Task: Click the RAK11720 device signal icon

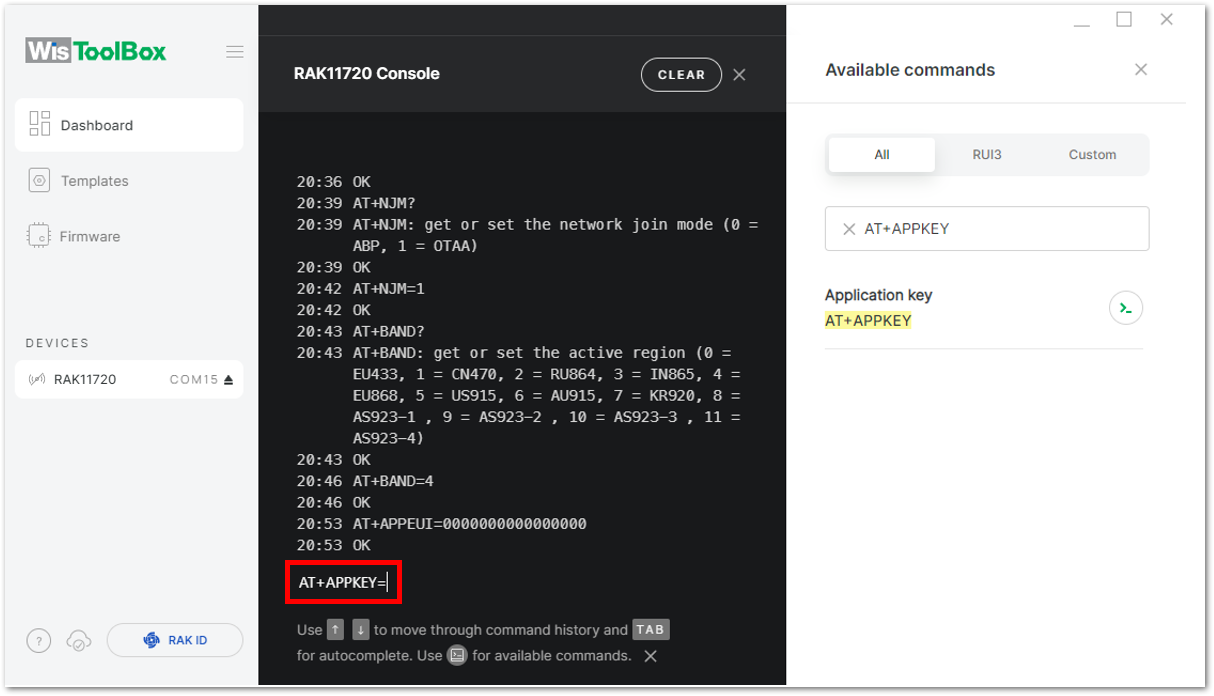Action: [37, 380]
